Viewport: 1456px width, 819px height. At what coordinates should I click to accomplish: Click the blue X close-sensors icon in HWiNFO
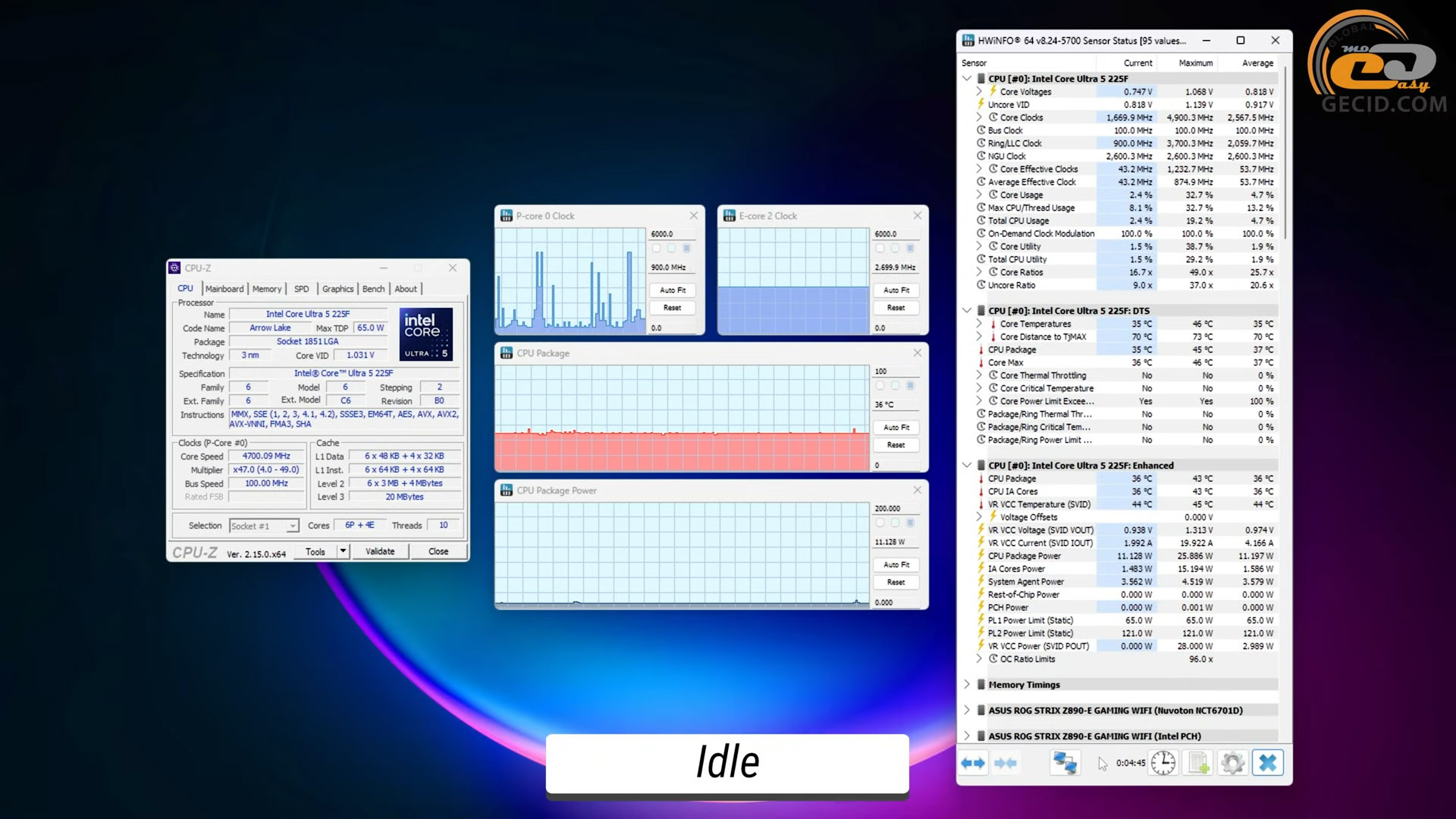pos(1268,763)
